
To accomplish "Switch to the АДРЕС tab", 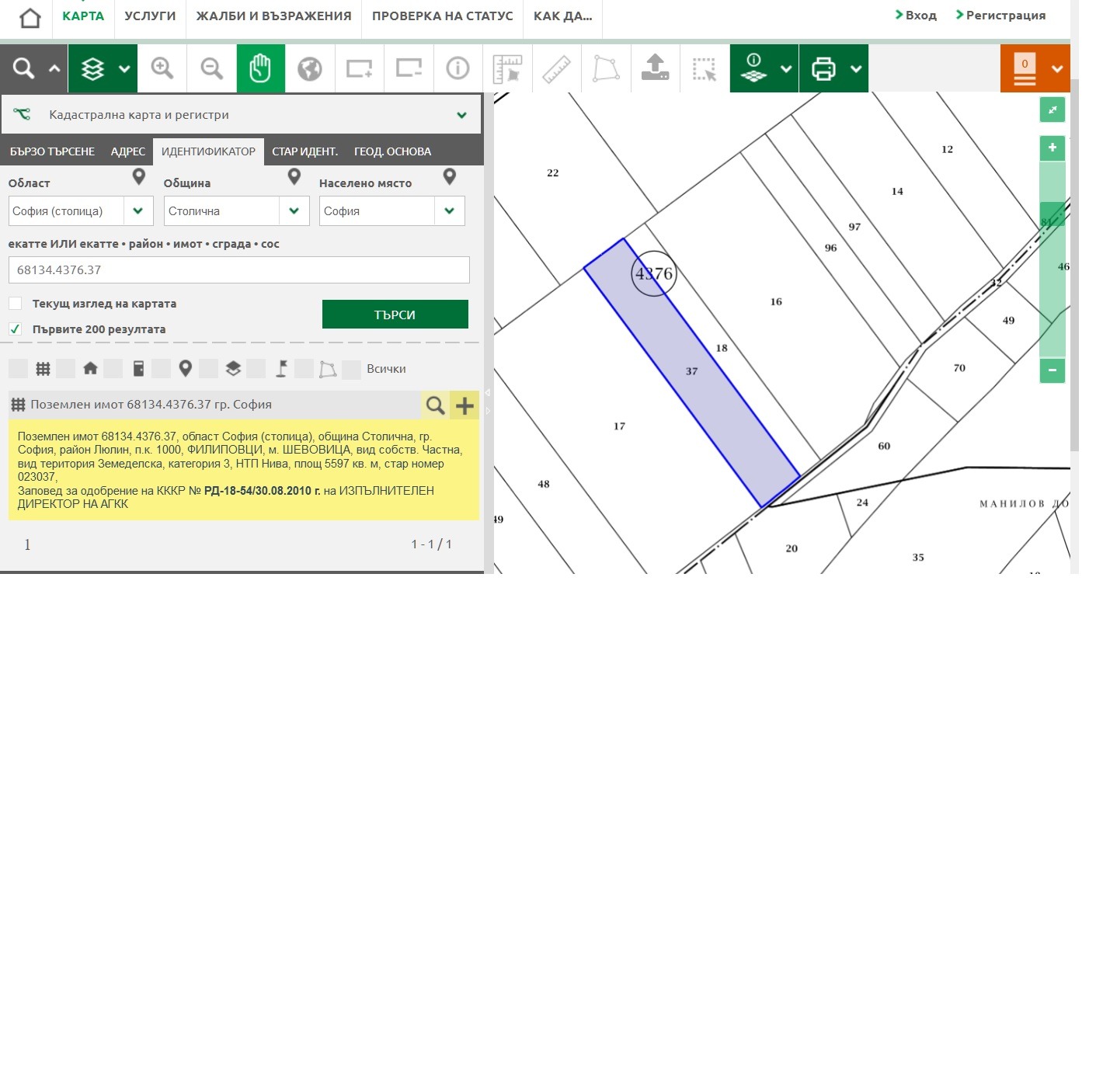I will coord(127,151).
